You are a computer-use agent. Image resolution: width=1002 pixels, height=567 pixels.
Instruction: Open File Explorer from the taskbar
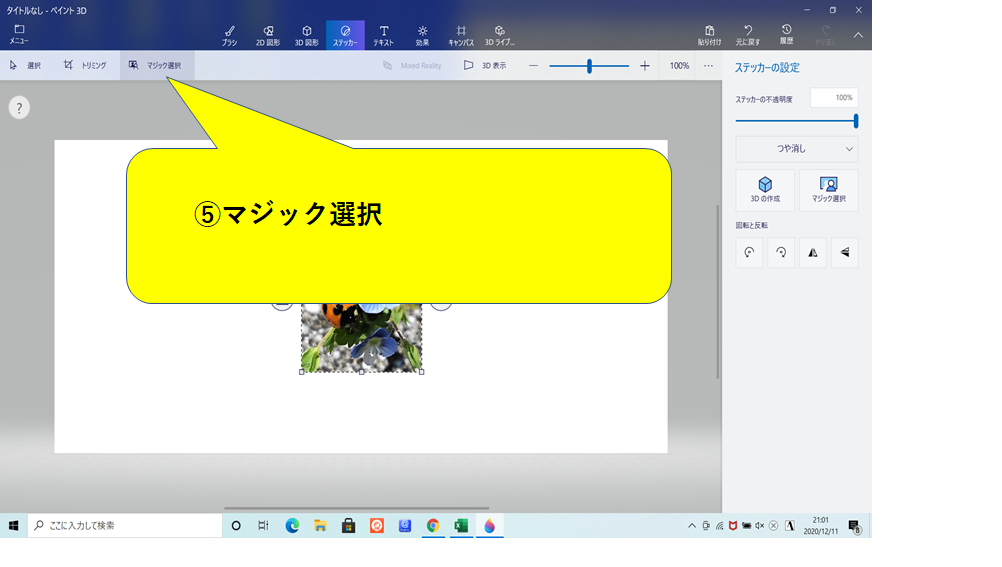pyautogui.click(x=320, y=525)
